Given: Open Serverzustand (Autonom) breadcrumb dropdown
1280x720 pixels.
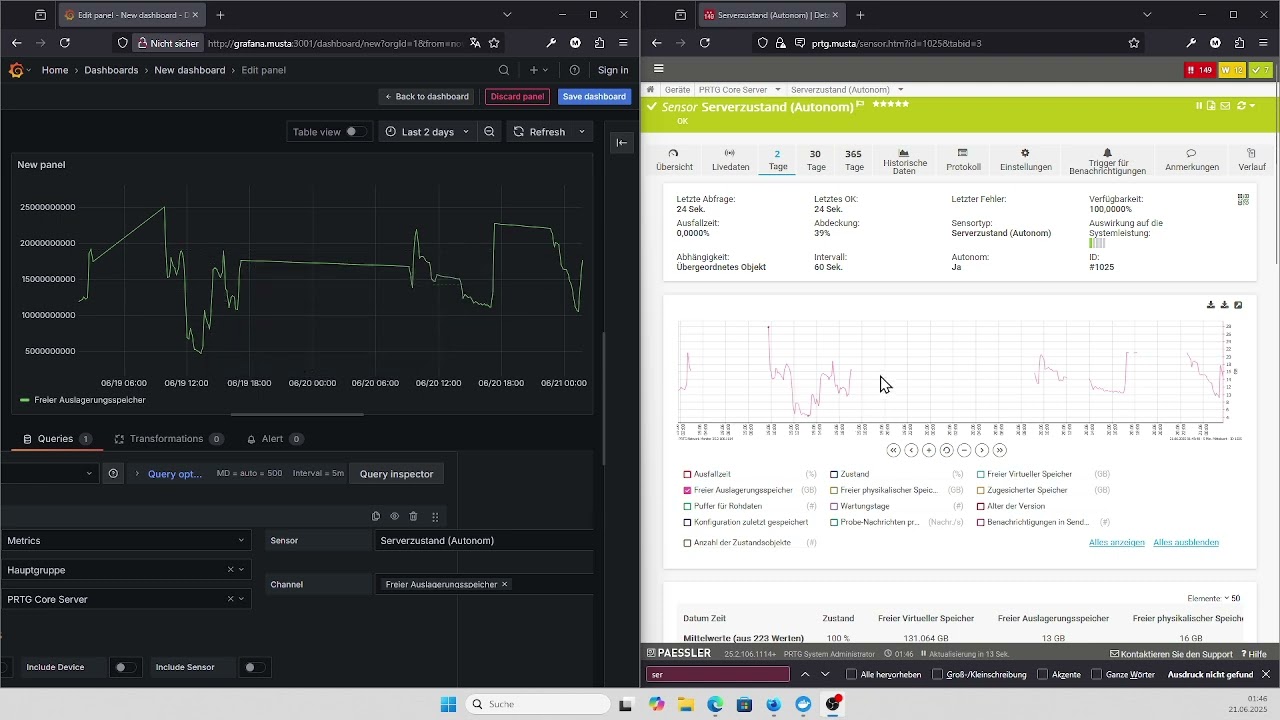Looking at the screenshot, I should (900, 89).
